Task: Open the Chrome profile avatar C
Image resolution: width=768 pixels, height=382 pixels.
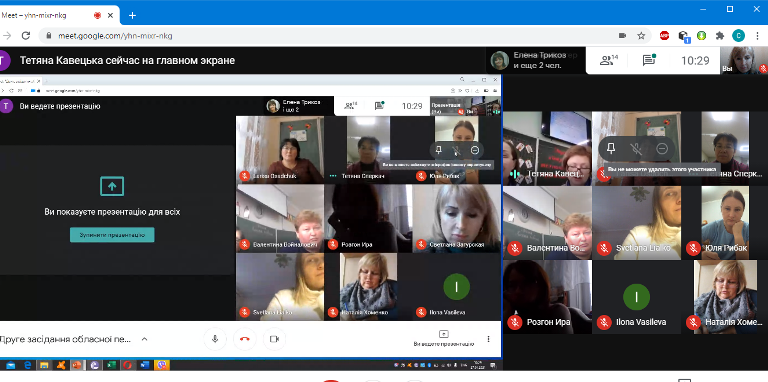Action: tap(738, 36)
